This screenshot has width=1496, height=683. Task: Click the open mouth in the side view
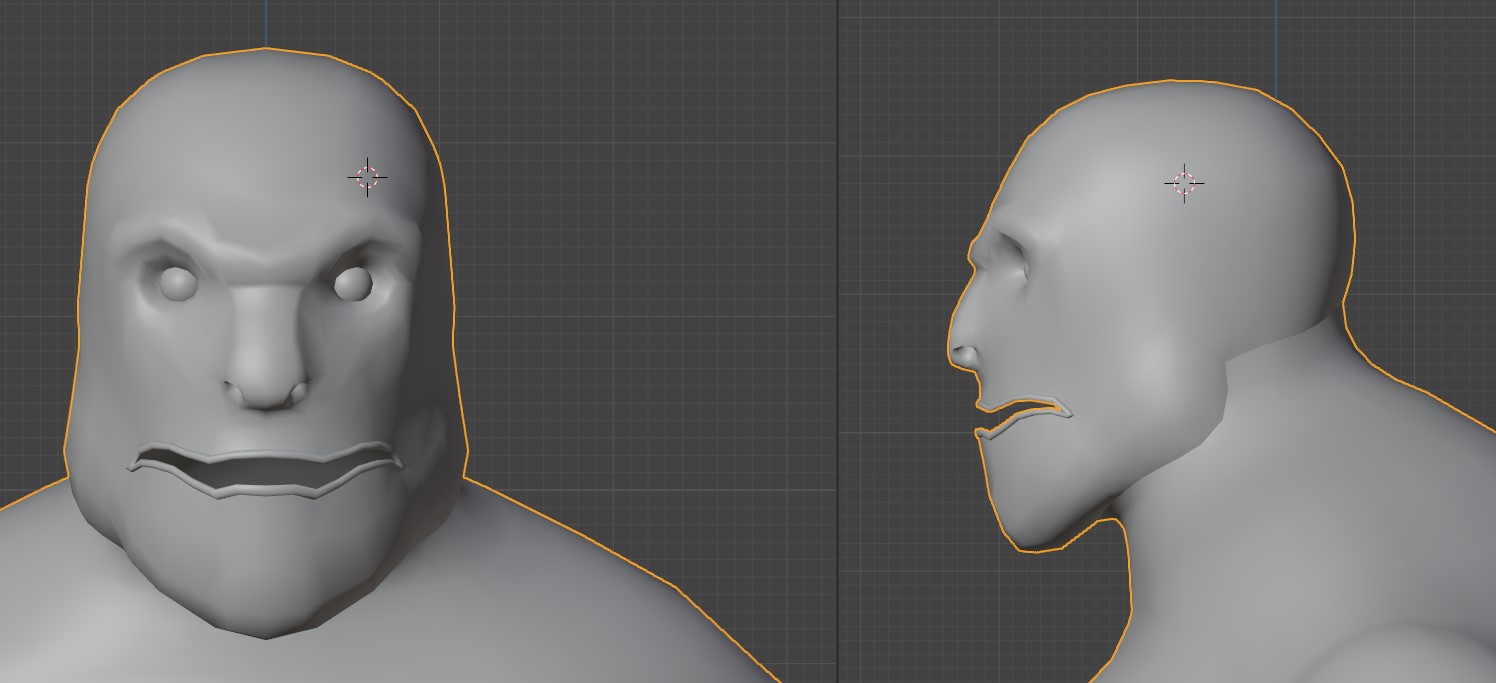tap(1022, 418)
